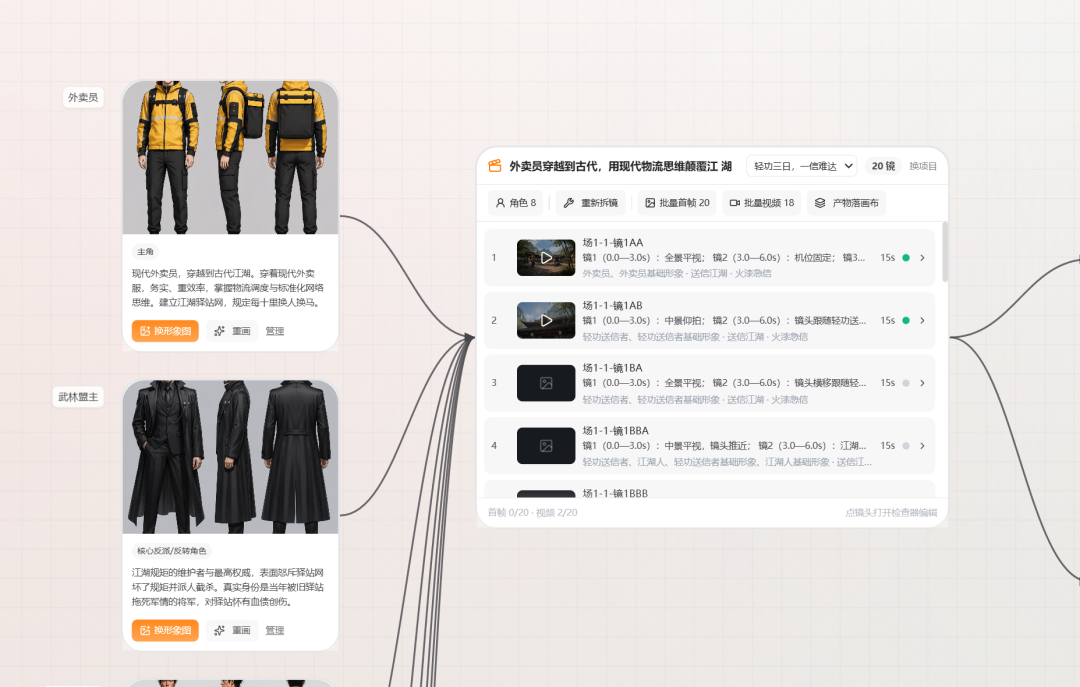Select the shot title 场1-1-镜1AA
Image resolution: width=1080 pixels, height=687 pixels.
pos(612,243)
